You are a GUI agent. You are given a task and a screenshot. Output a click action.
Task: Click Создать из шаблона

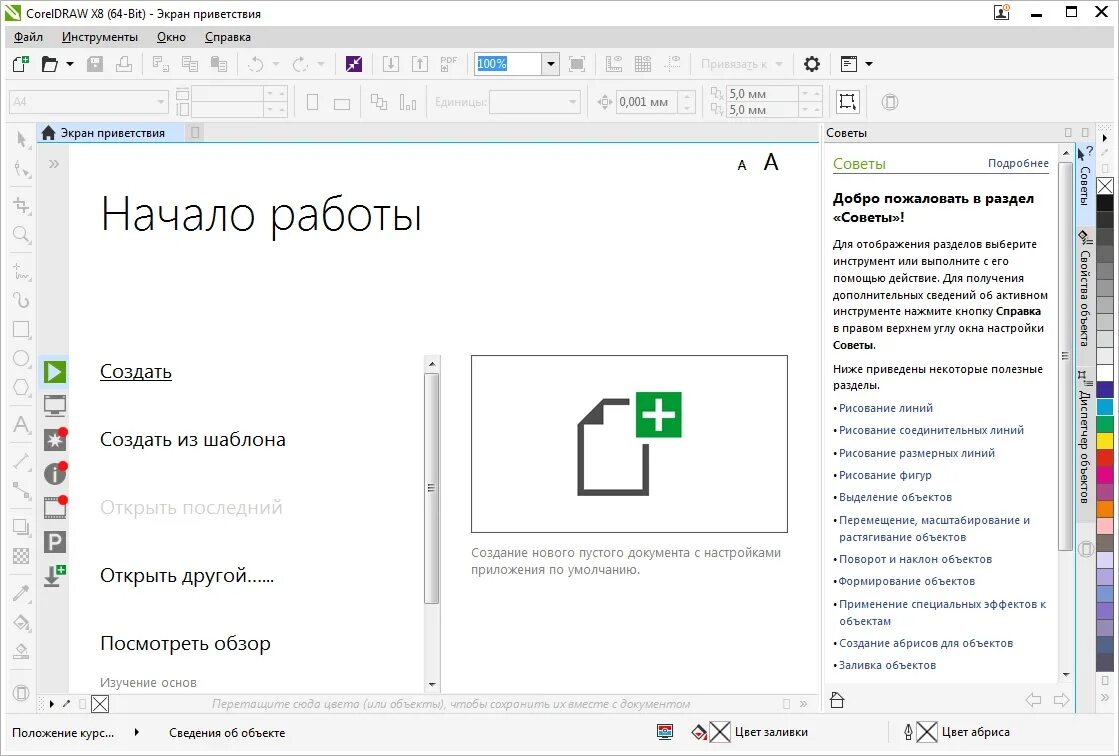click(193, 439)
